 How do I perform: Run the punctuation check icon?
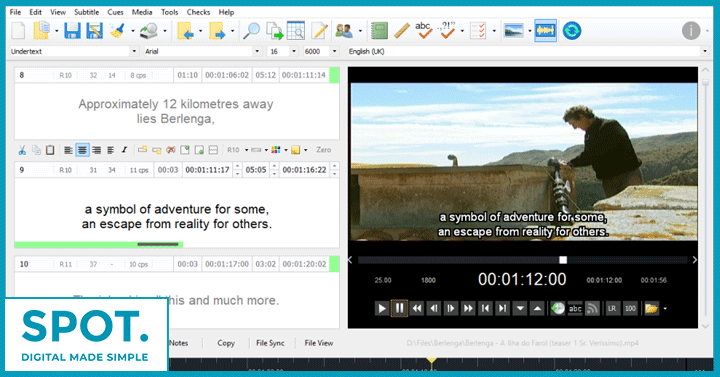446,31
